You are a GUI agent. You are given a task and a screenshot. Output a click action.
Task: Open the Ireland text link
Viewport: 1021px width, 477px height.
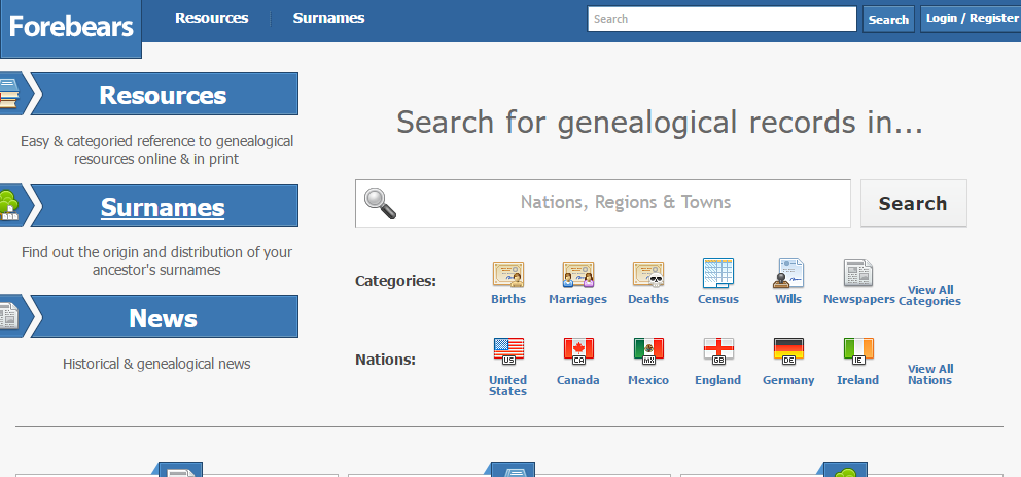point(858,380)
